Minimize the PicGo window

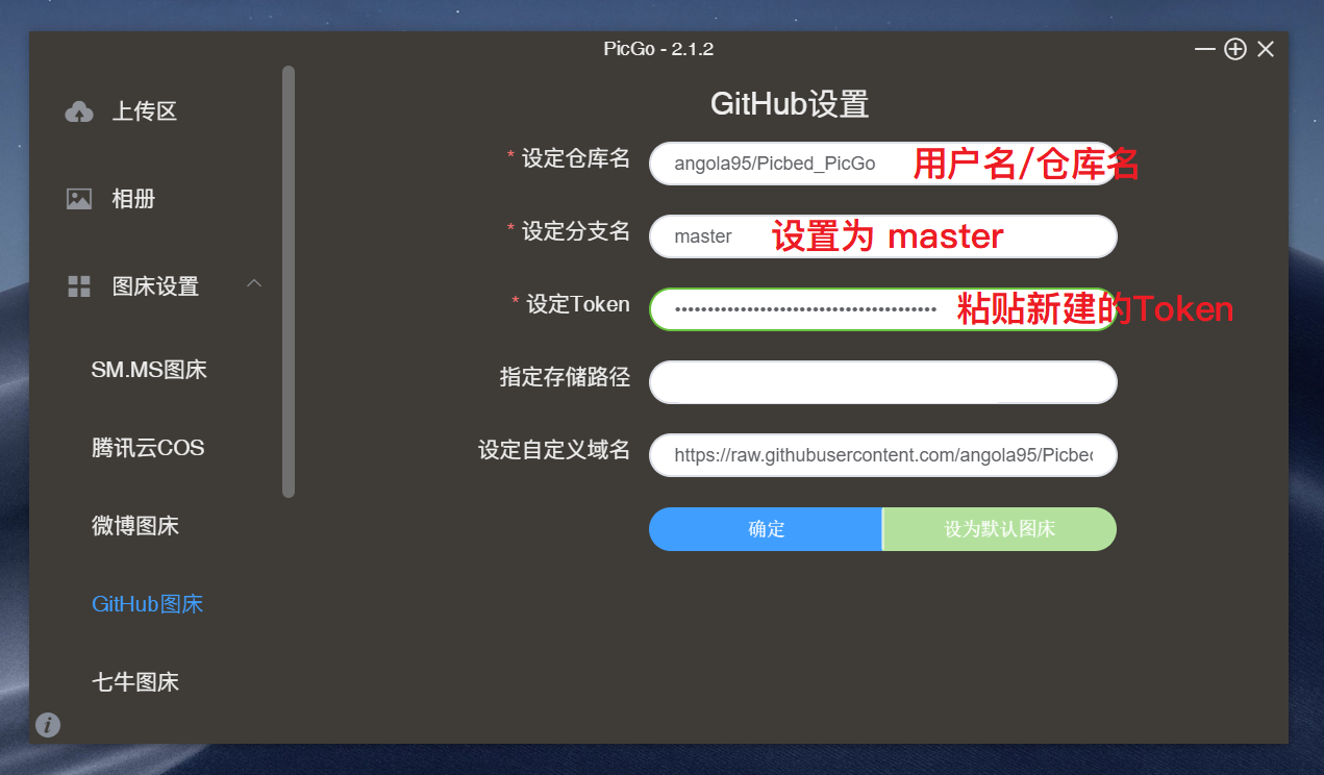pos(1205,49)
